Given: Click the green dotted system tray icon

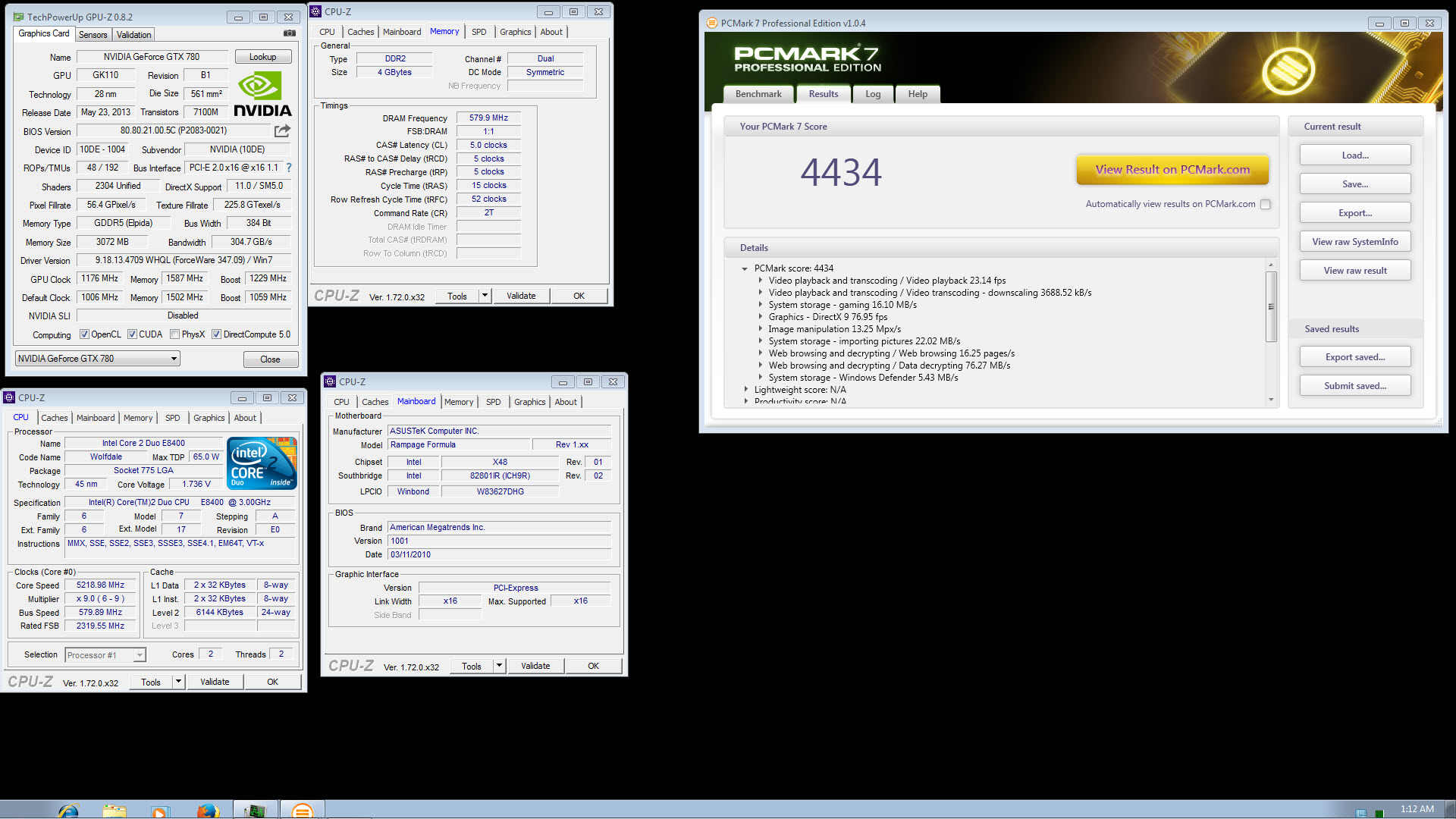Looking at the screenshot, I should pyautogui.click(x=1379, y=813).
